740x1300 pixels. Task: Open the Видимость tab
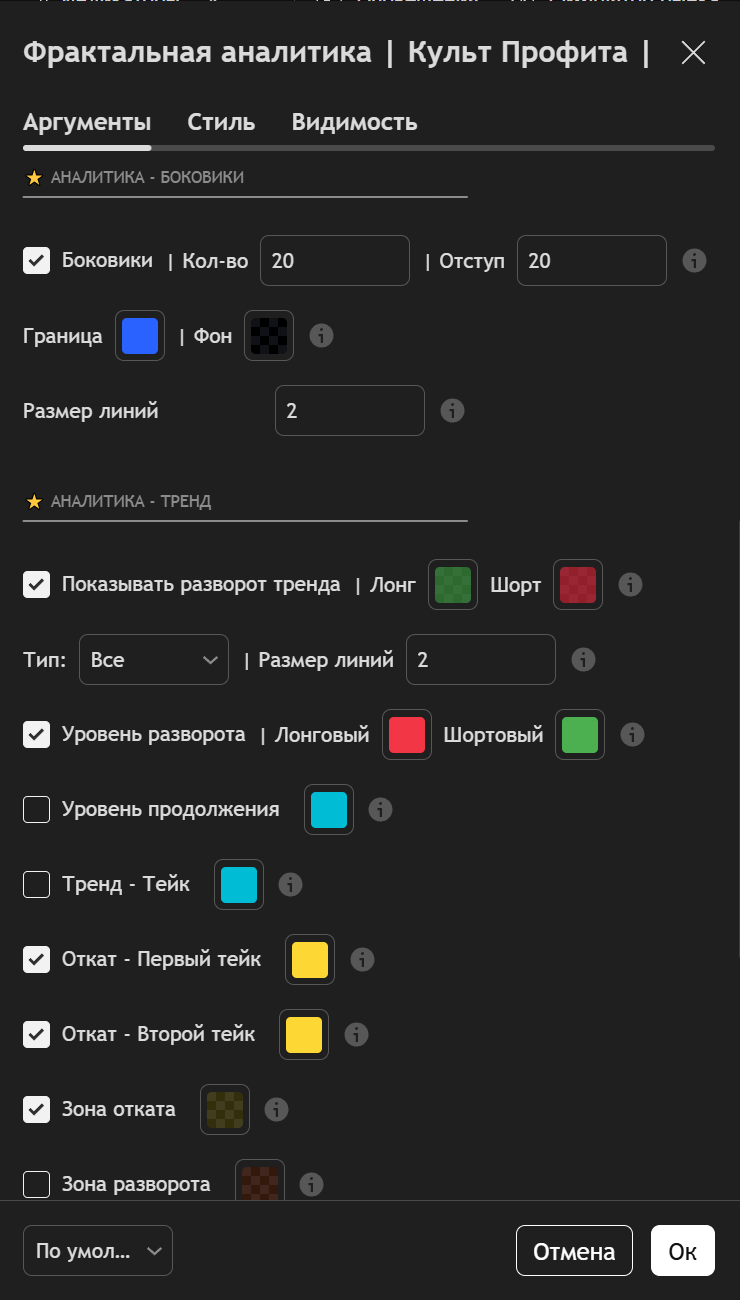pos(354,123)
